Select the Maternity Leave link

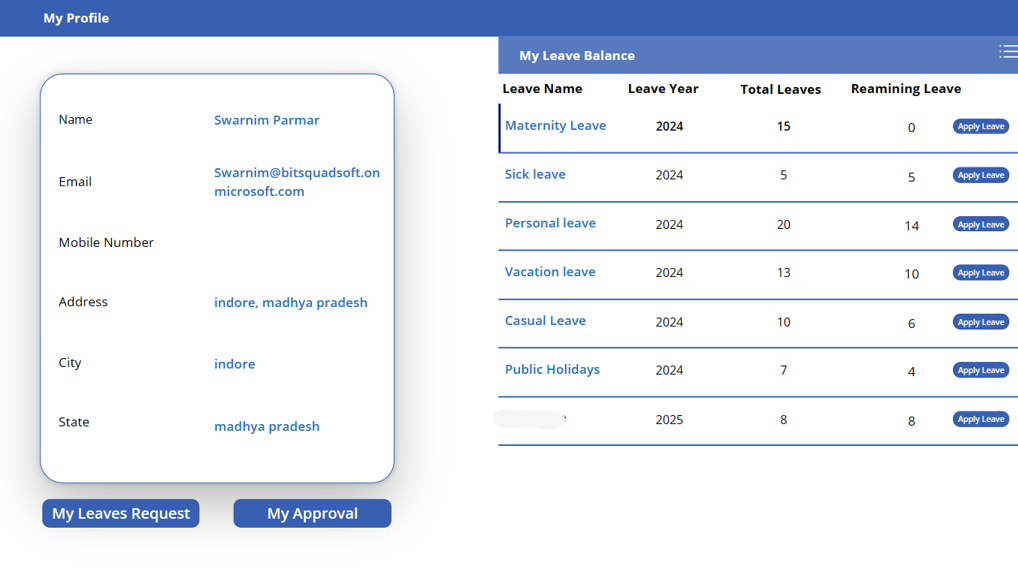pyautogui.click(x=555, y=126)
